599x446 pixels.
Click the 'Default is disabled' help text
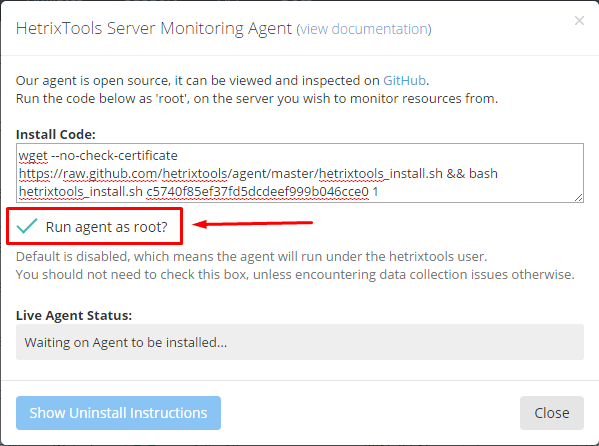click(251, 256)
